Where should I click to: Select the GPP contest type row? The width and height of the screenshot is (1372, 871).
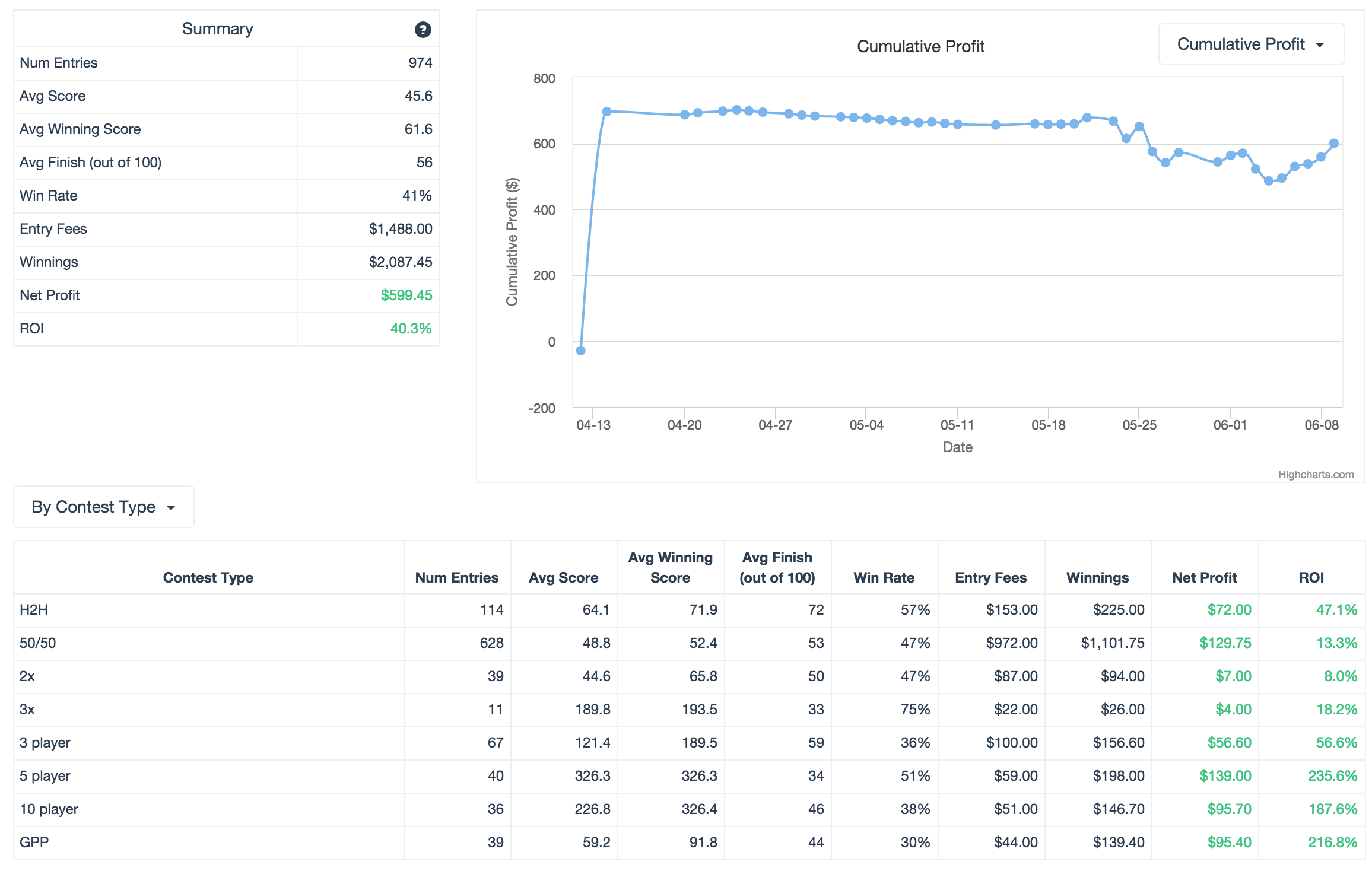(x=34, y=843)
